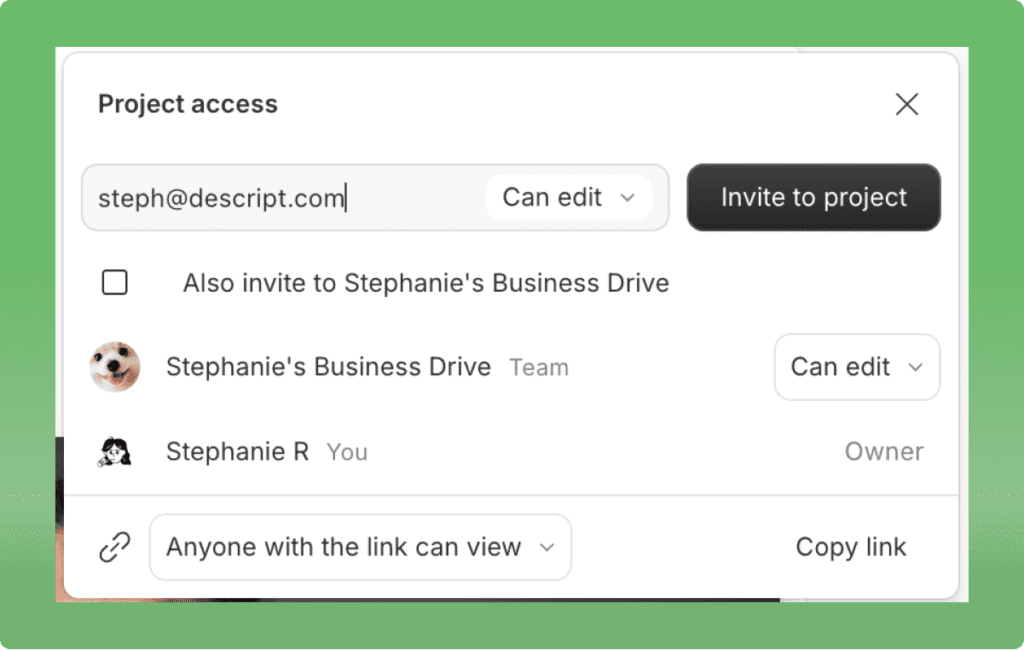Click the chevron beside the first Can edit

click(630, 198)
